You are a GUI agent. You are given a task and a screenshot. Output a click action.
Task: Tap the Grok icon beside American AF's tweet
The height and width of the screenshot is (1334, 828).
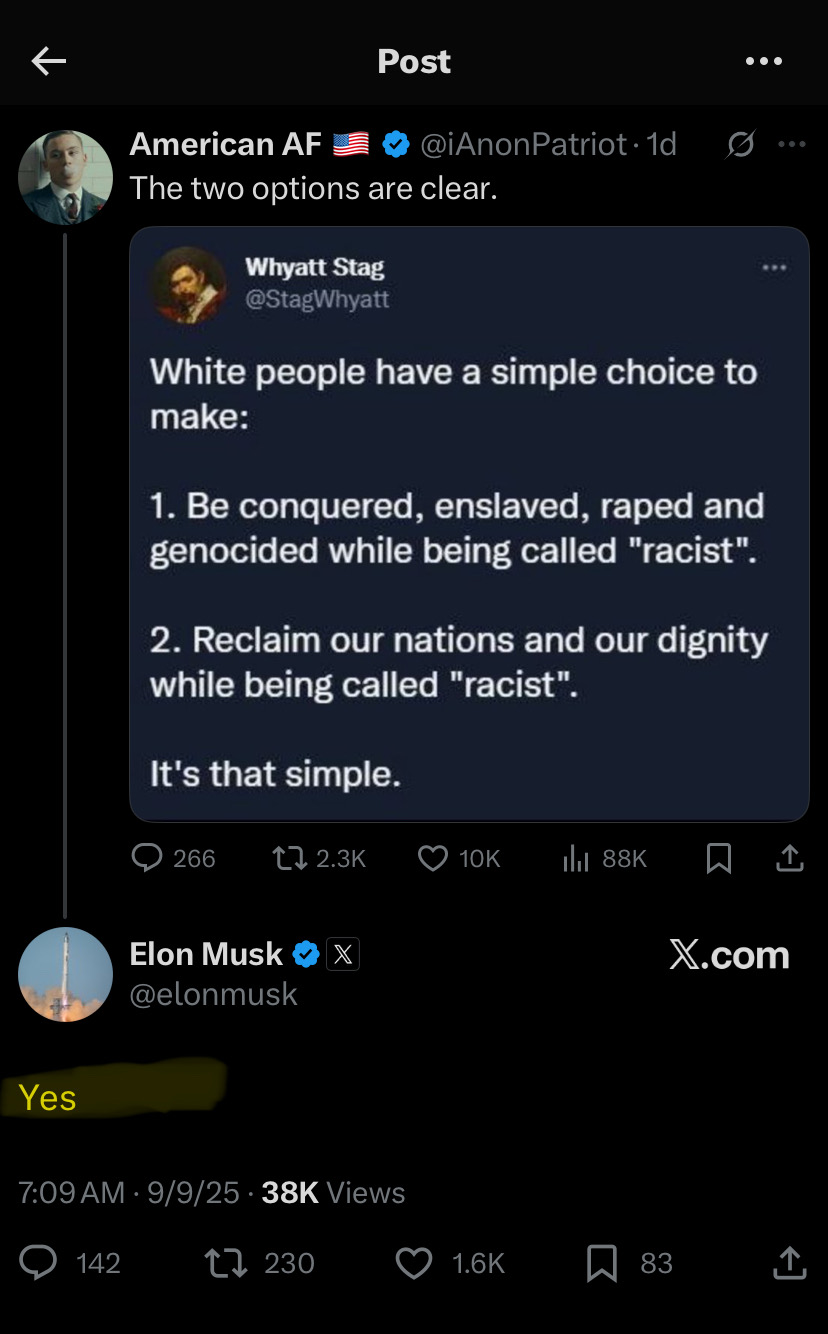pos(740,146)
